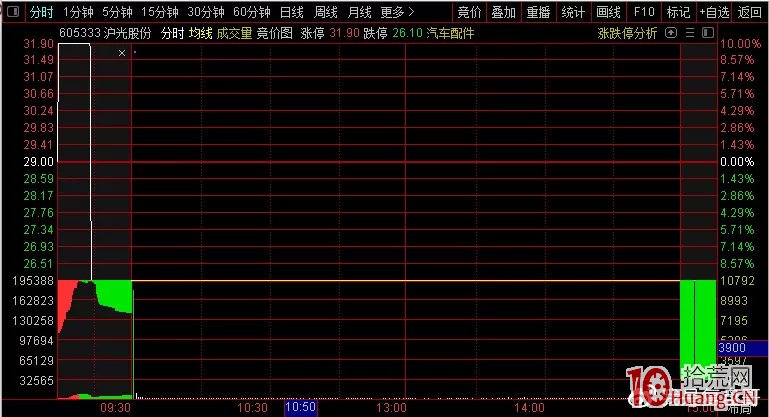The image size is (769, 417).
Task: Click the 涨停 31.90 limit-up value
Action: pyautogui.click(x=330, y=33)
